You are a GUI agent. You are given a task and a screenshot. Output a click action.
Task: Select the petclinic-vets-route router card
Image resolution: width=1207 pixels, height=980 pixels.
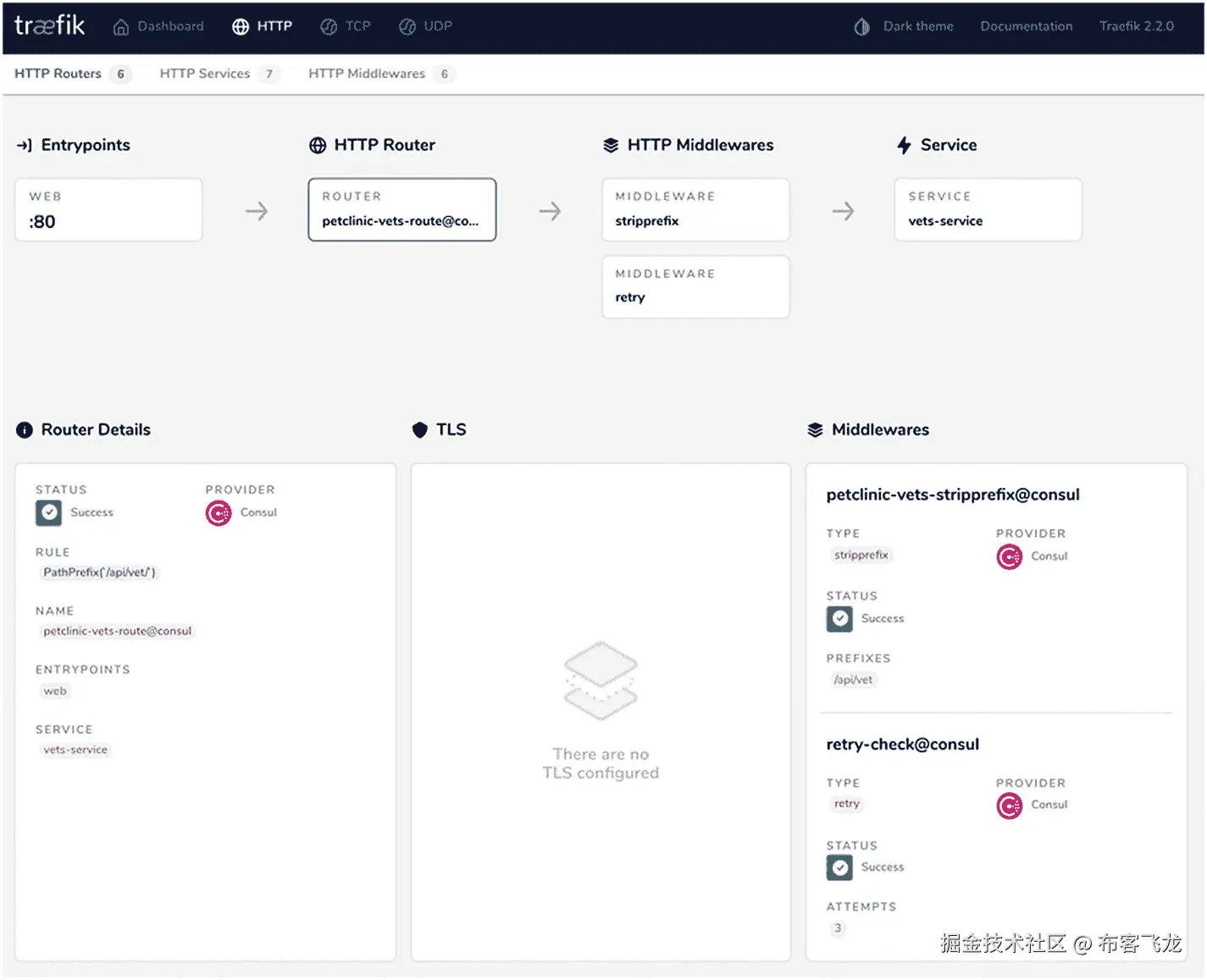click(x=402, y=209)
